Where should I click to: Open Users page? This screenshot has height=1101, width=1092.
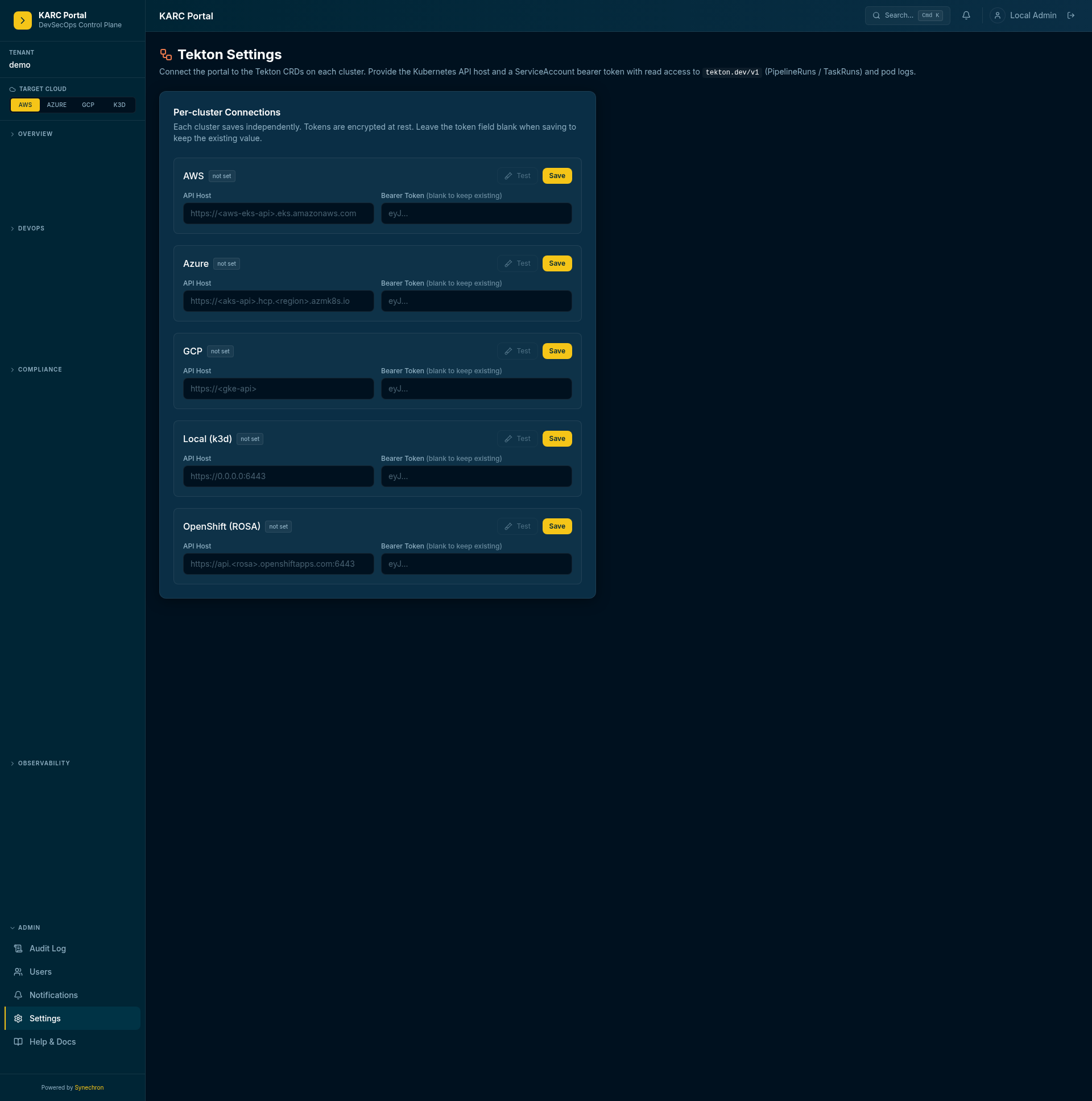[x=72, y=972]
